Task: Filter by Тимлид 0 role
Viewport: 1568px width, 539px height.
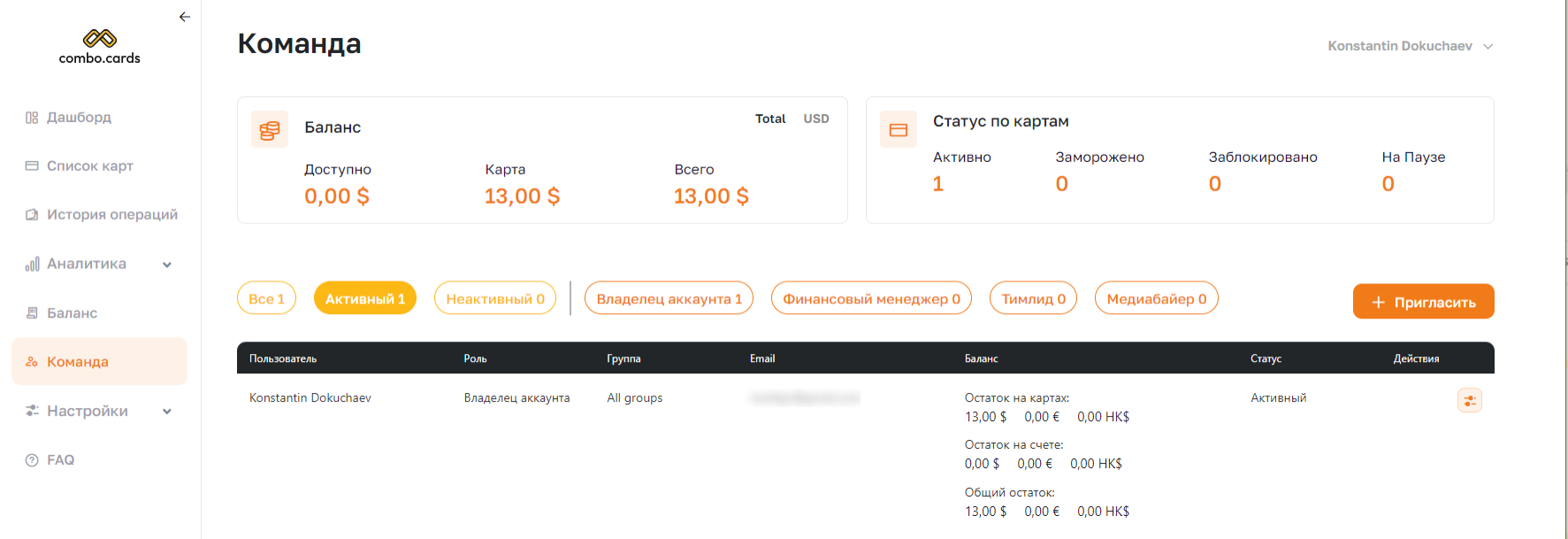Action: click(1033, 298)
